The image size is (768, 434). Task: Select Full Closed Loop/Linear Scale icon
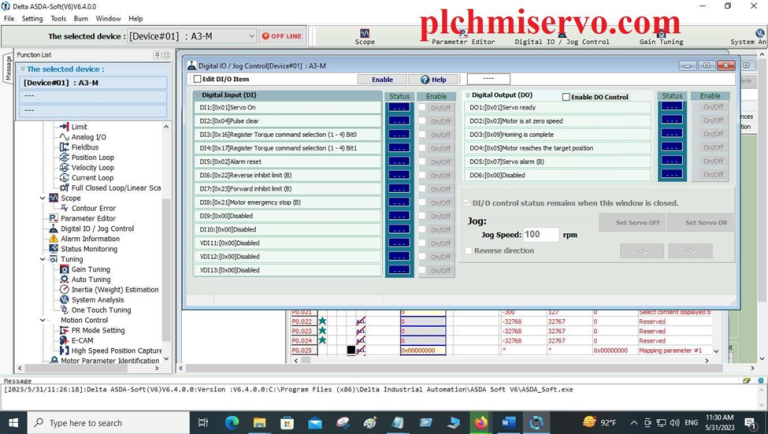[x=64, y=188]
